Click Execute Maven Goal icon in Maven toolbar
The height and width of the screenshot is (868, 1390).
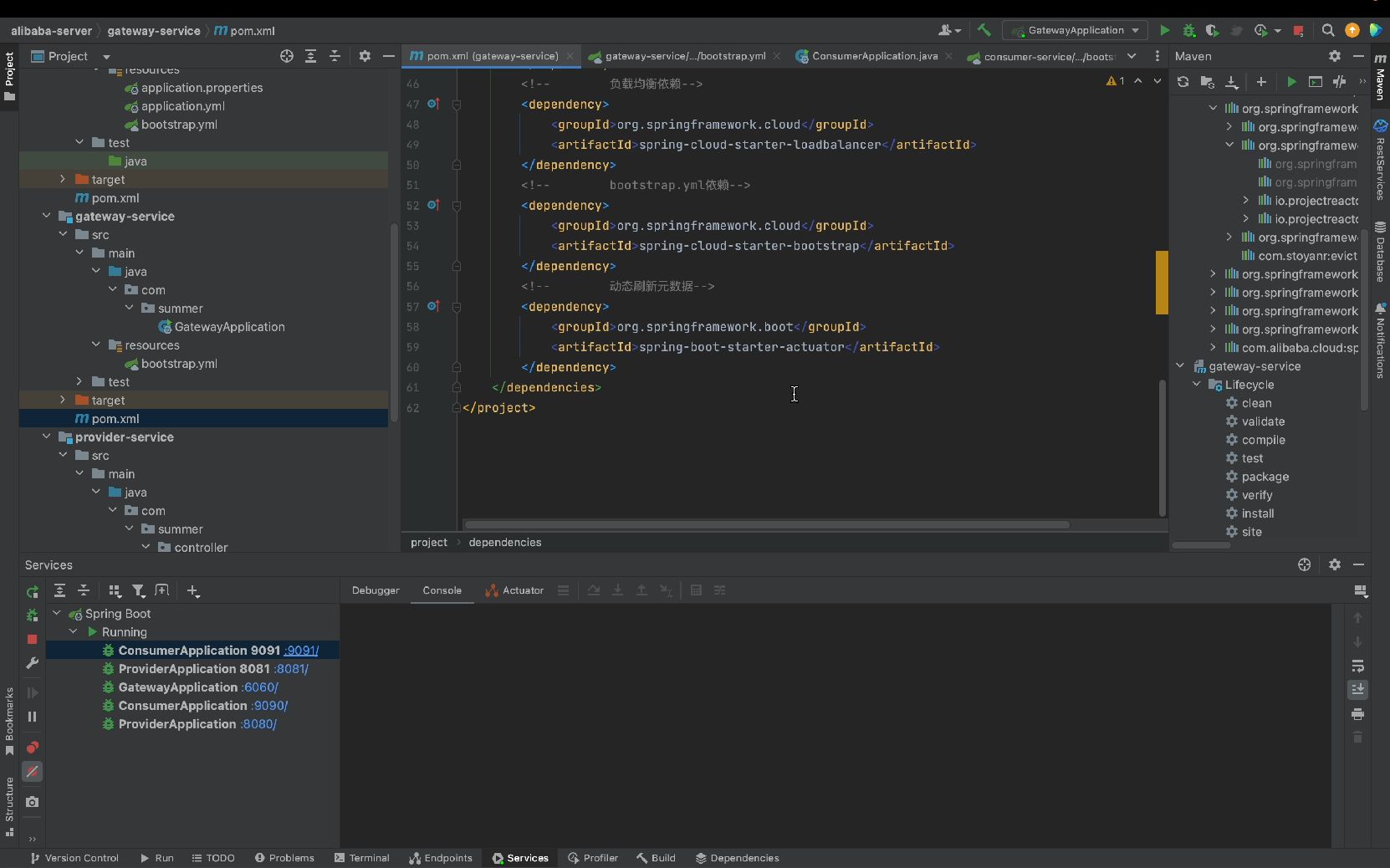point(1316,81)
